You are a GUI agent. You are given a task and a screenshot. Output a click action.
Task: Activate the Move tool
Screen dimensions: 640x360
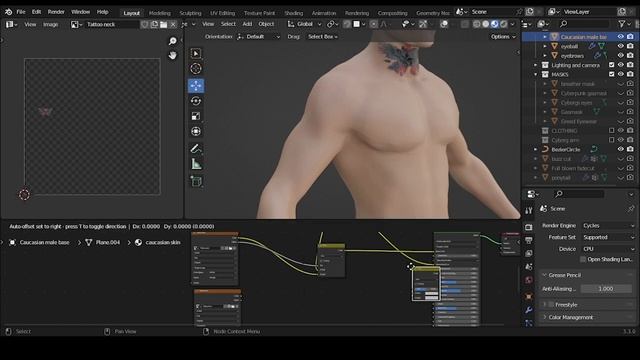[196, 86]
